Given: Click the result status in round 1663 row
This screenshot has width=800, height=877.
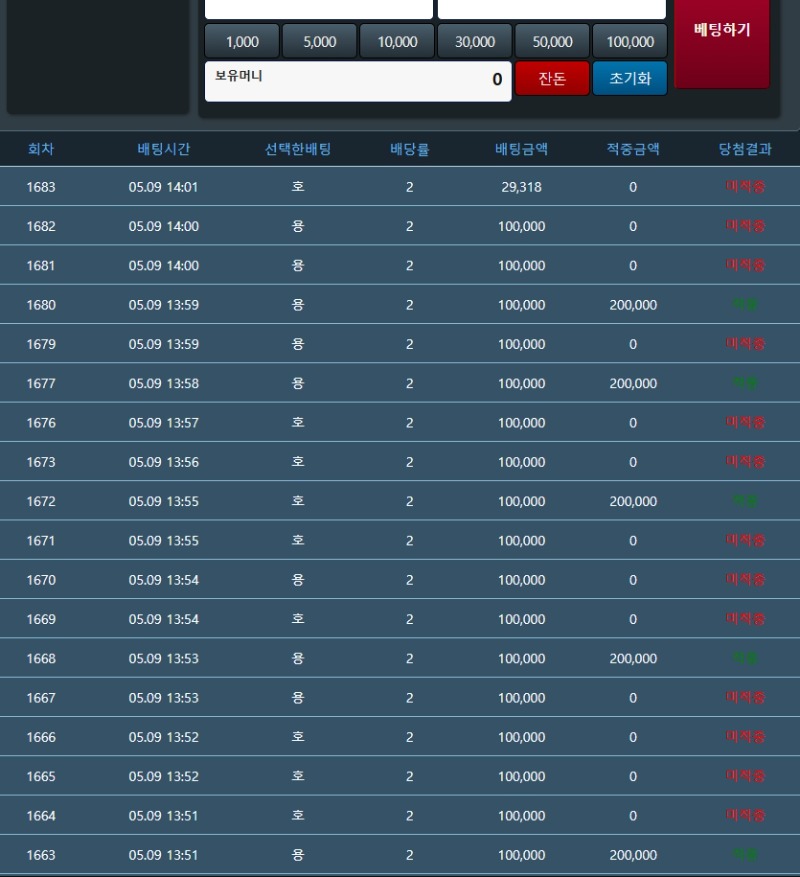Looking at the screenshot, I should 745,855.
